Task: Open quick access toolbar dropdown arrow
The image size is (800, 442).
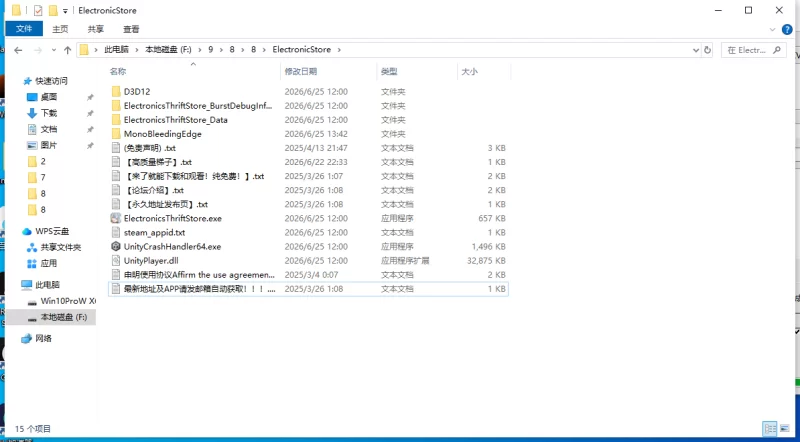Action: pyautogui.click(x=65, y=11)
